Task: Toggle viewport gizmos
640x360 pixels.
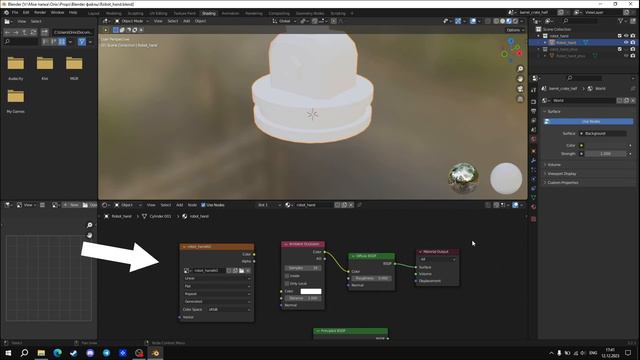Action: [x=458, y=21]
